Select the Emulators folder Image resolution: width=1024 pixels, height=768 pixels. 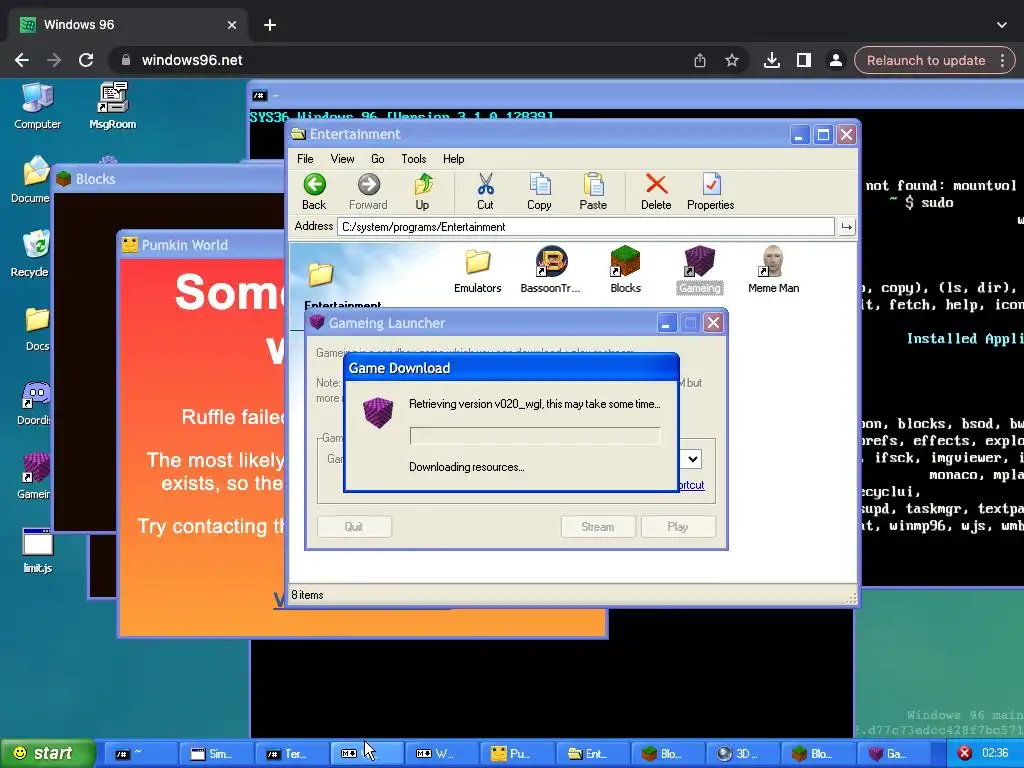click(478, 270)
